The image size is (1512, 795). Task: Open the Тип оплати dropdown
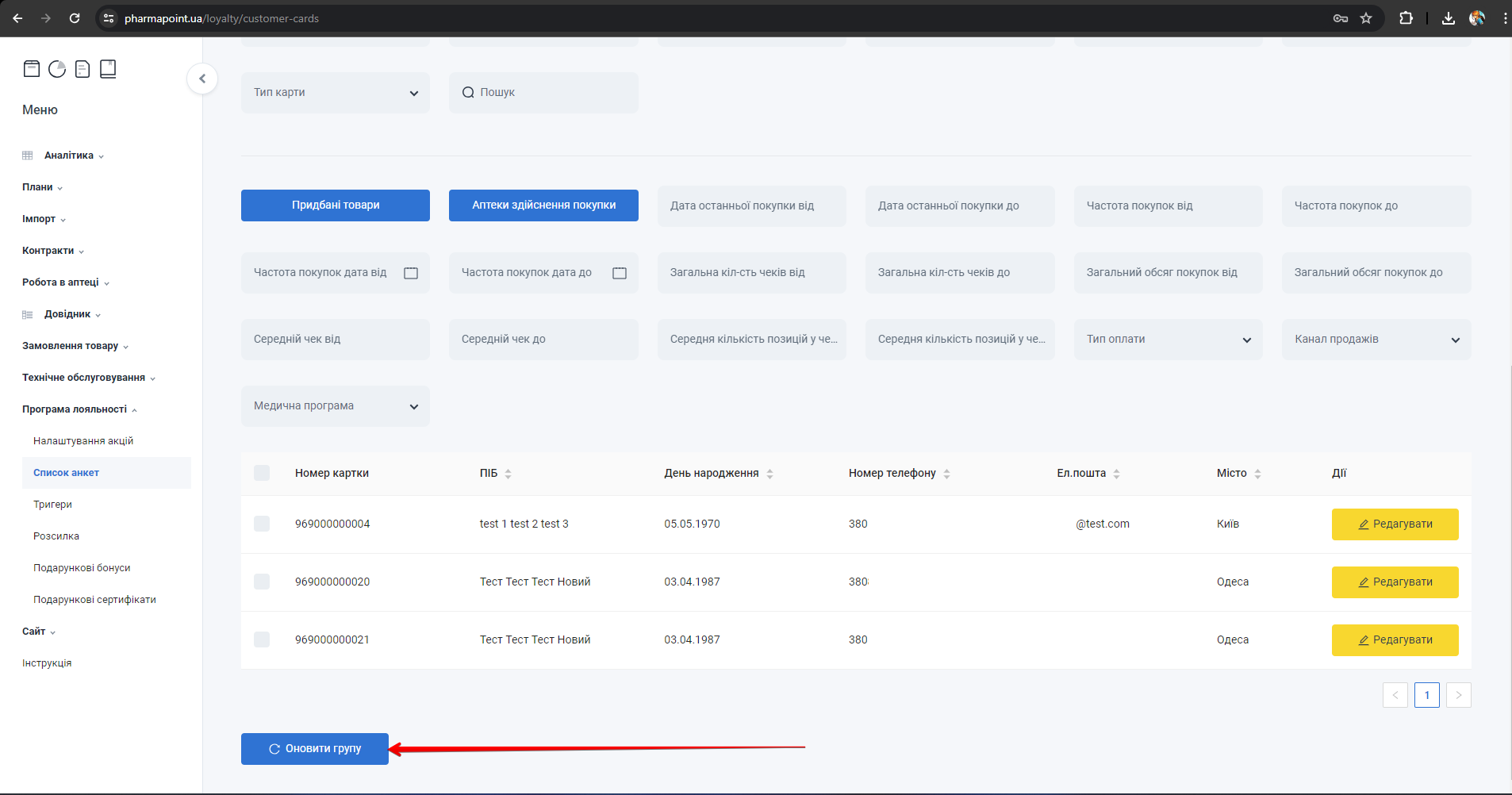tap(1168, 340)
